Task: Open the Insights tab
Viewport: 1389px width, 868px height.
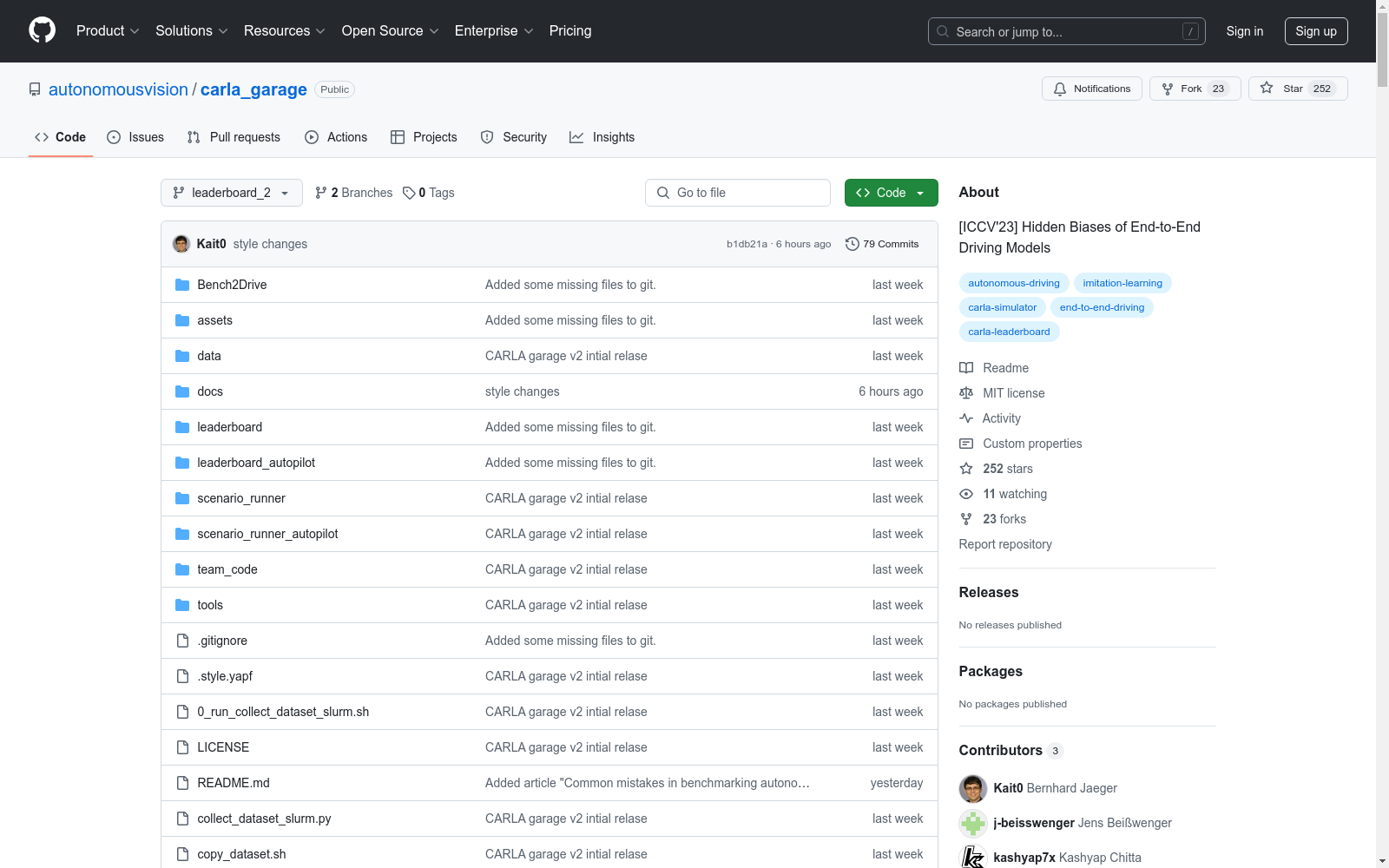Action: point(602,137)
